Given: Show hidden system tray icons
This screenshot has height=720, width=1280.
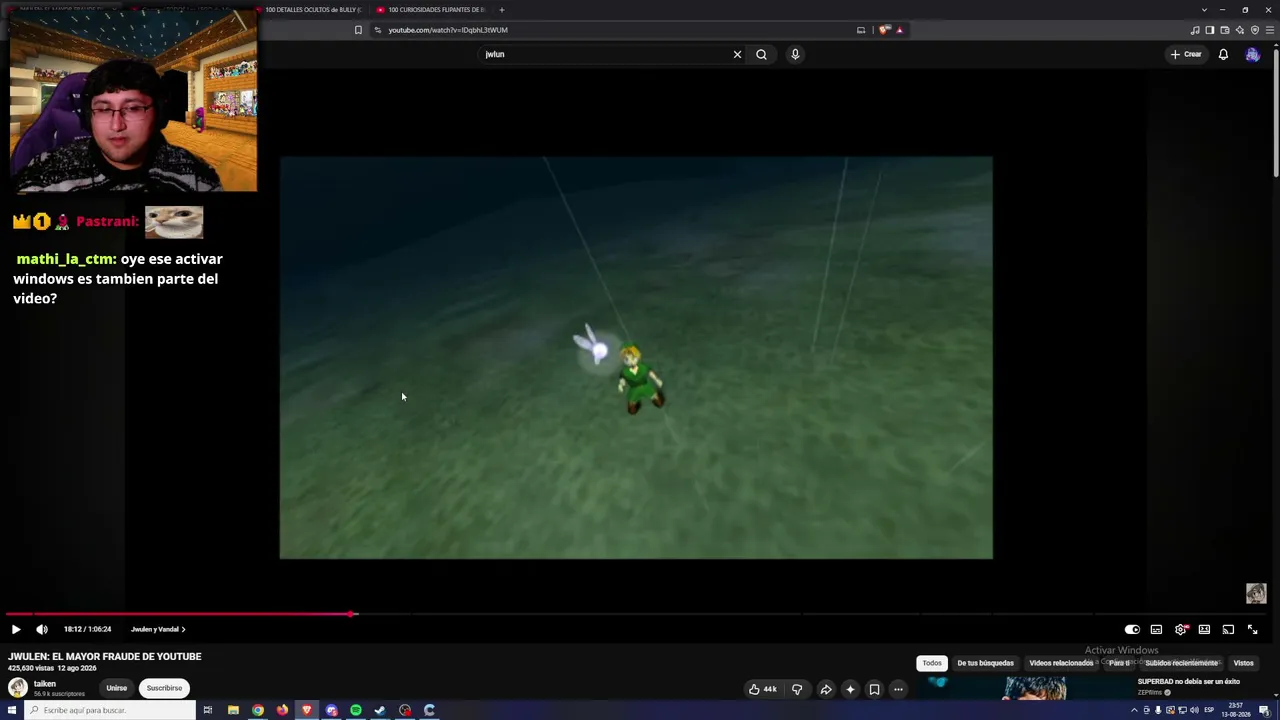Looking at the screenshot, I should (1134, 710).
